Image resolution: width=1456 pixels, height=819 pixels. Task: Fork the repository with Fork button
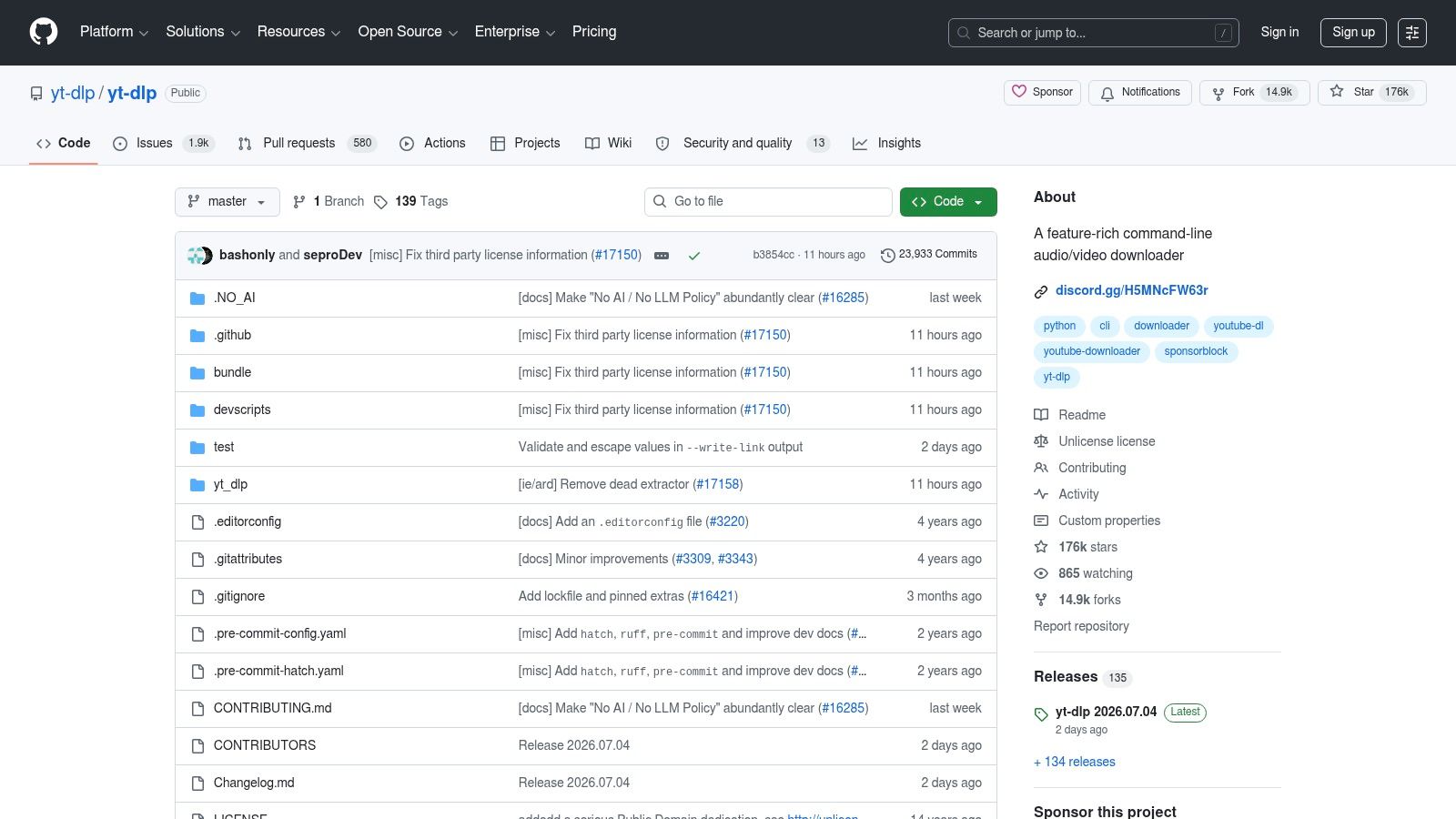coord(1254,93)
